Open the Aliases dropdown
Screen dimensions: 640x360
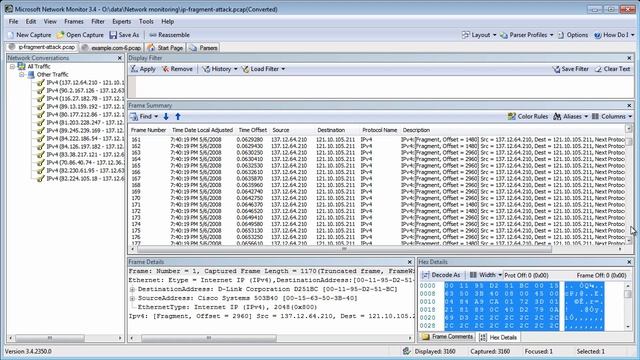point(571,117)
